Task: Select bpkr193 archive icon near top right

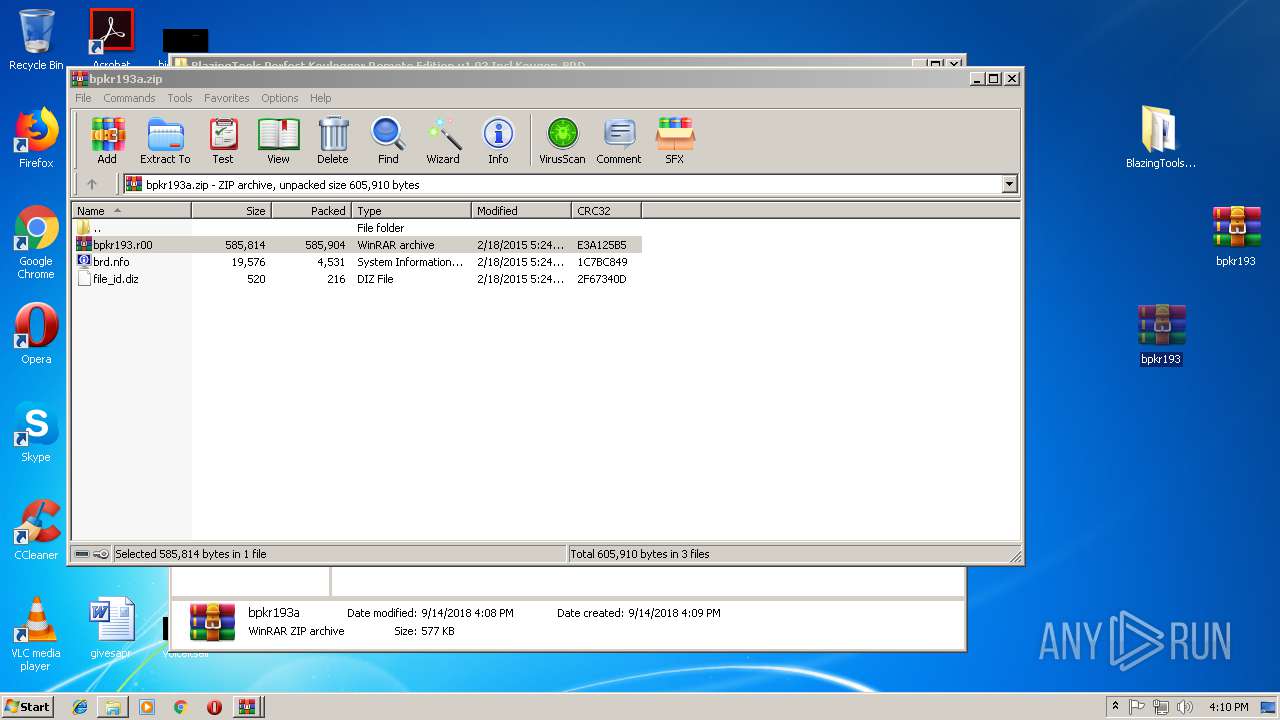Action: click(x=1236, y=236)
